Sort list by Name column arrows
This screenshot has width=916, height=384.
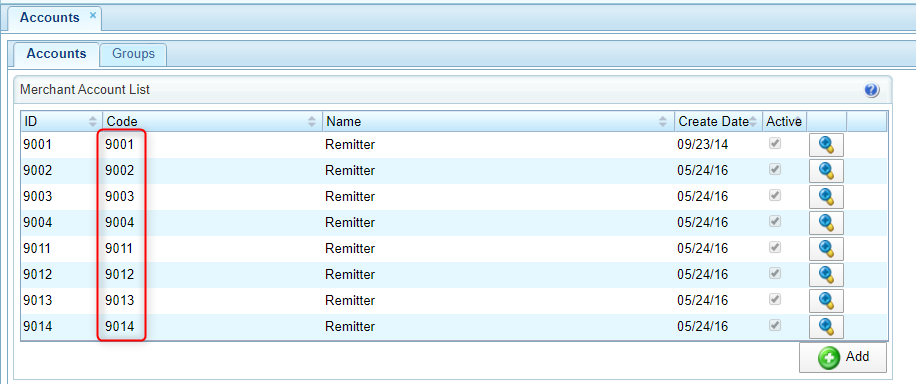click(x=663, y=122)
